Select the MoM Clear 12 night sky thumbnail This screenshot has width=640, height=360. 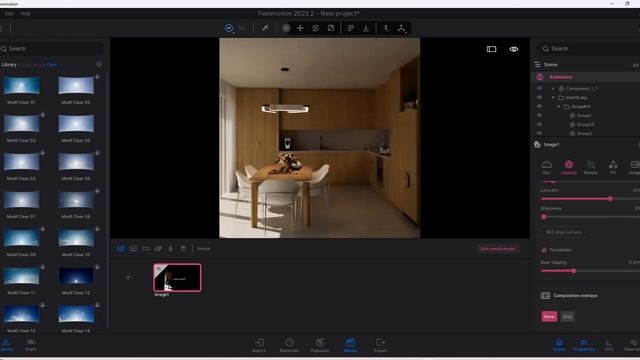76,276
